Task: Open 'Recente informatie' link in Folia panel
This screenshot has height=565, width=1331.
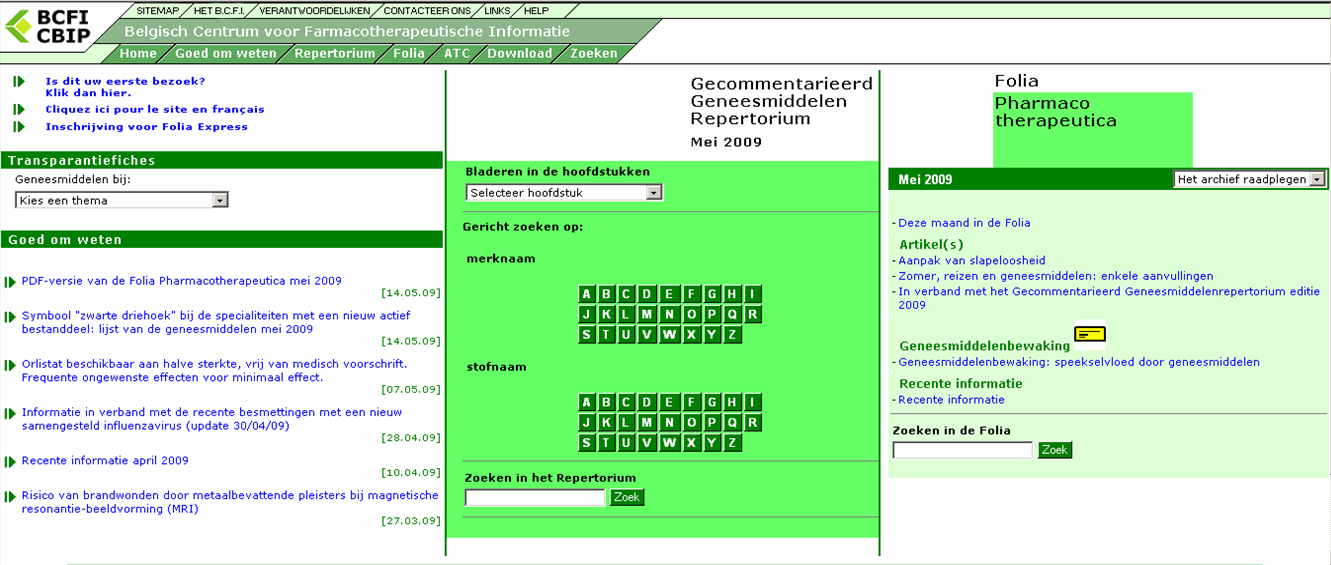Action: point(951,400)
